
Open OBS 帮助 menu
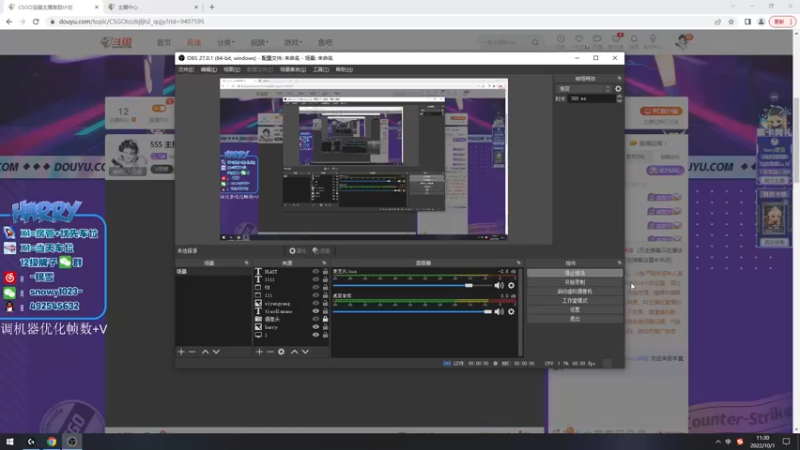point(344,69)
